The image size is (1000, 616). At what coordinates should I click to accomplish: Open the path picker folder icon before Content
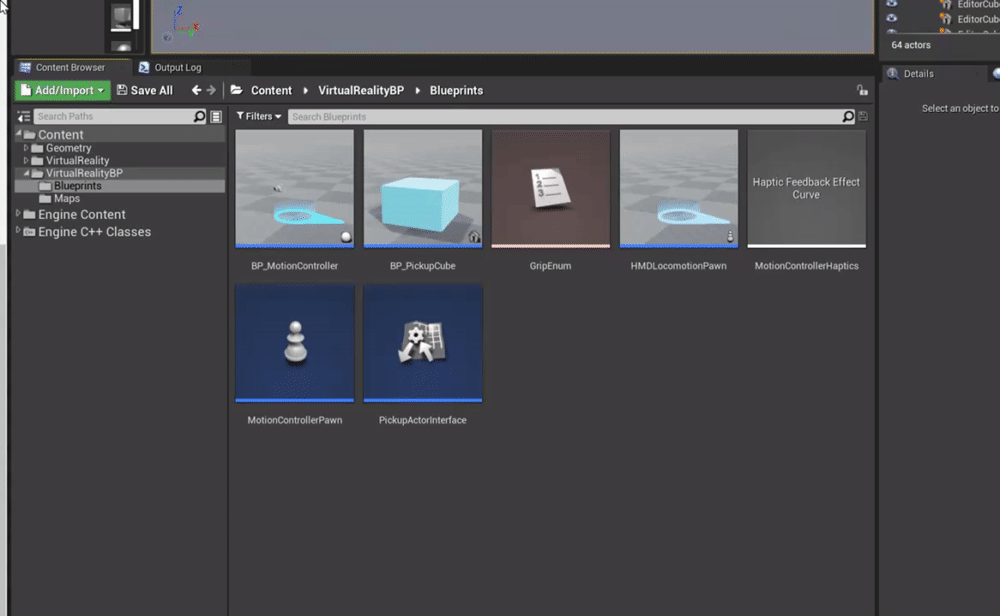(x=237, y=91)
